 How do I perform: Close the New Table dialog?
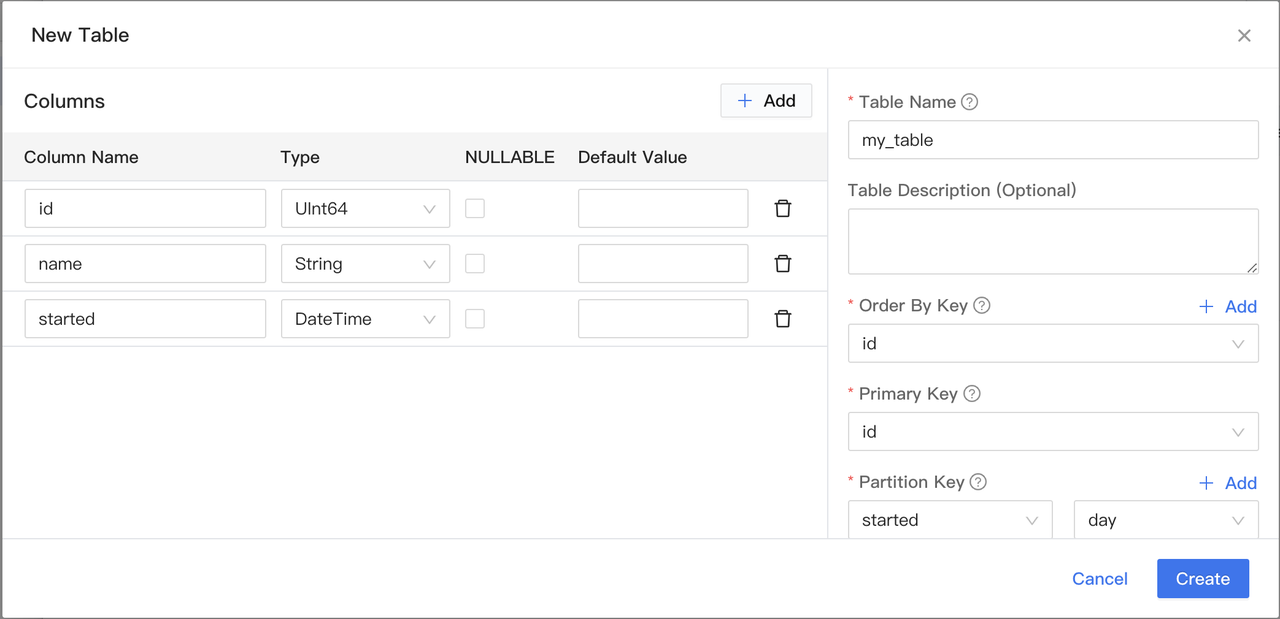pyautogui.click(x=1244, y=36)
